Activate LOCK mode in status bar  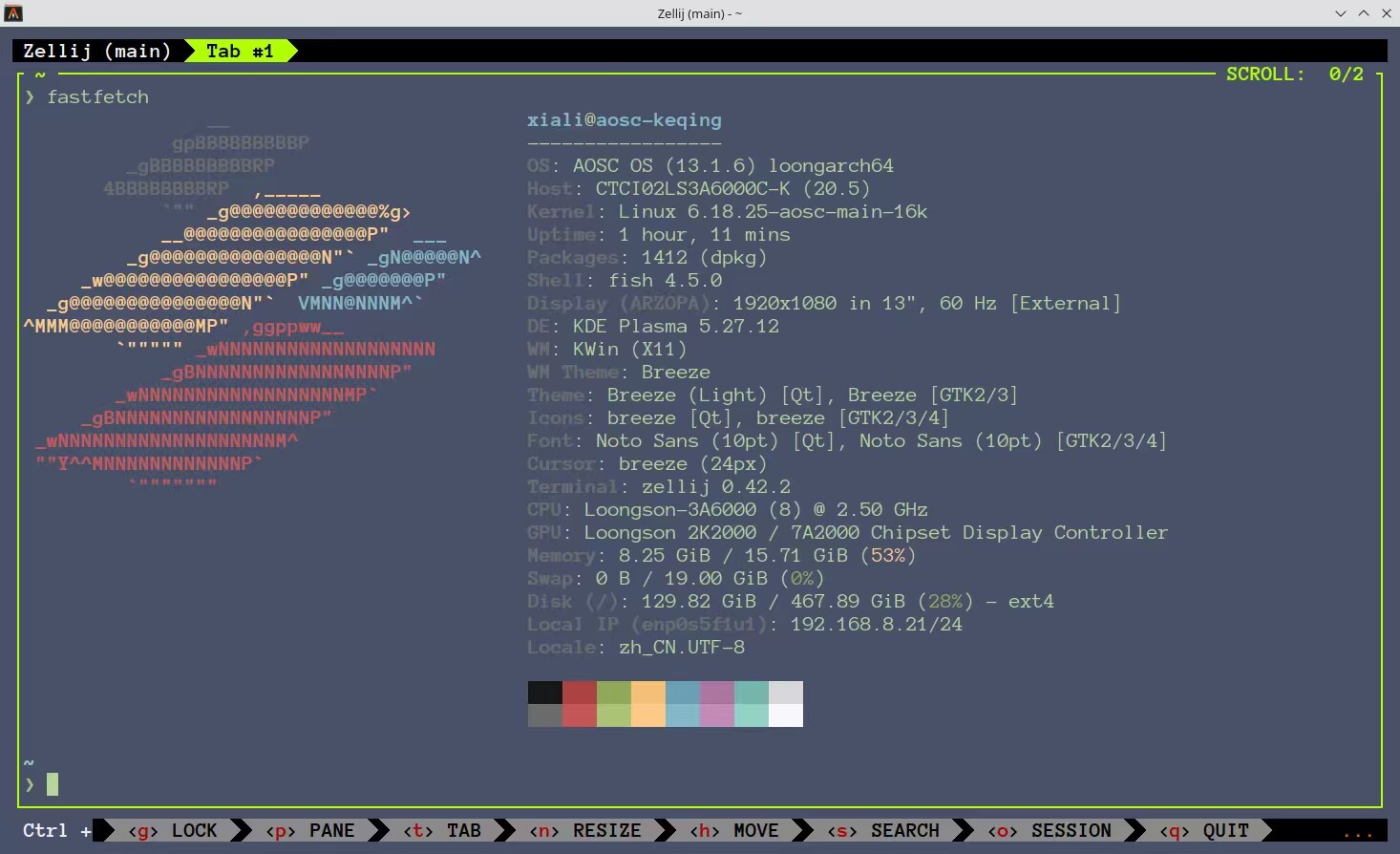173,830
